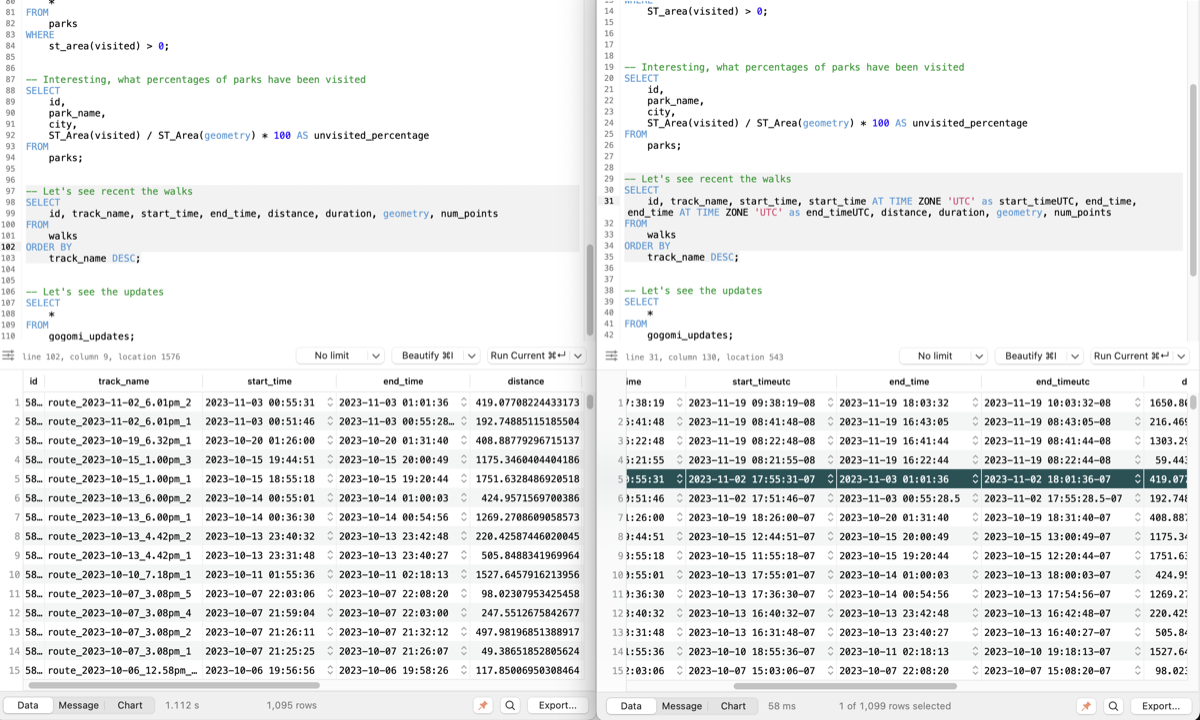
Task: Click line number 102 in left editor gutter
Action: (x=9, y=247)
